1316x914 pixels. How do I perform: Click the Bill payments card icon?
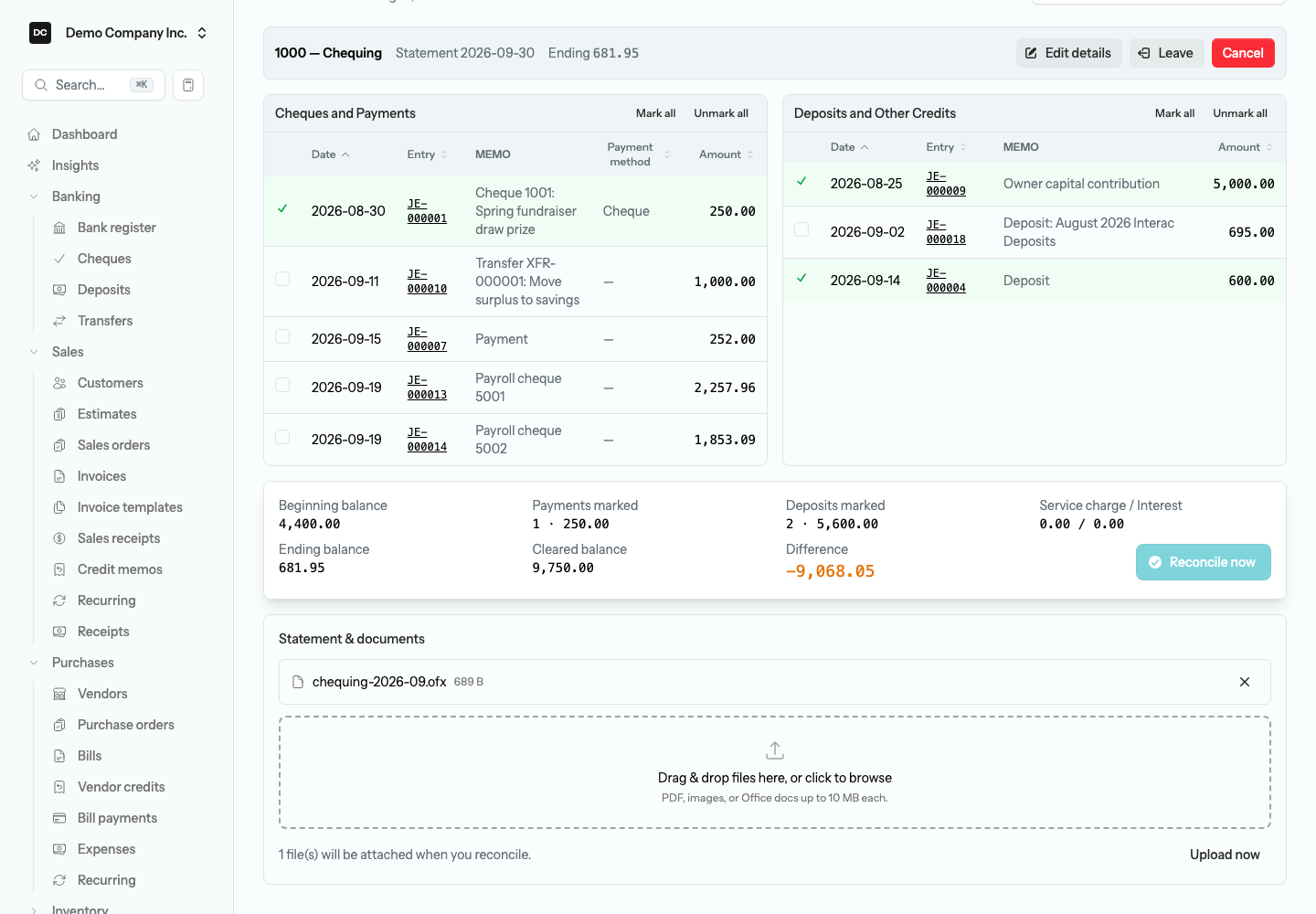pyautogui.click(x=59, y=818)
